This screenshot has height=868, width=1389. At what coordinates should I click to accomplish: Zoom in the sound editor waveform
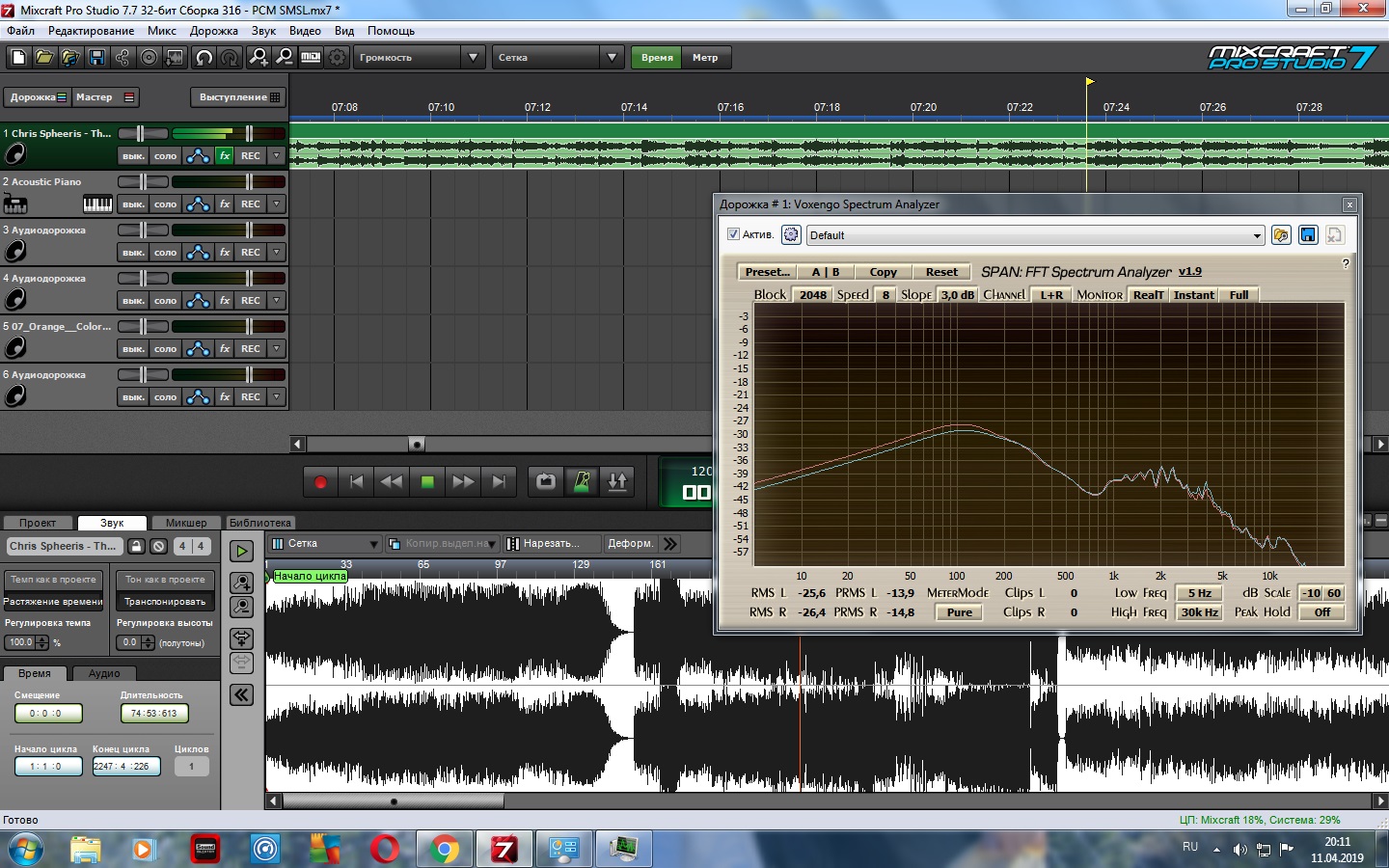241,583
